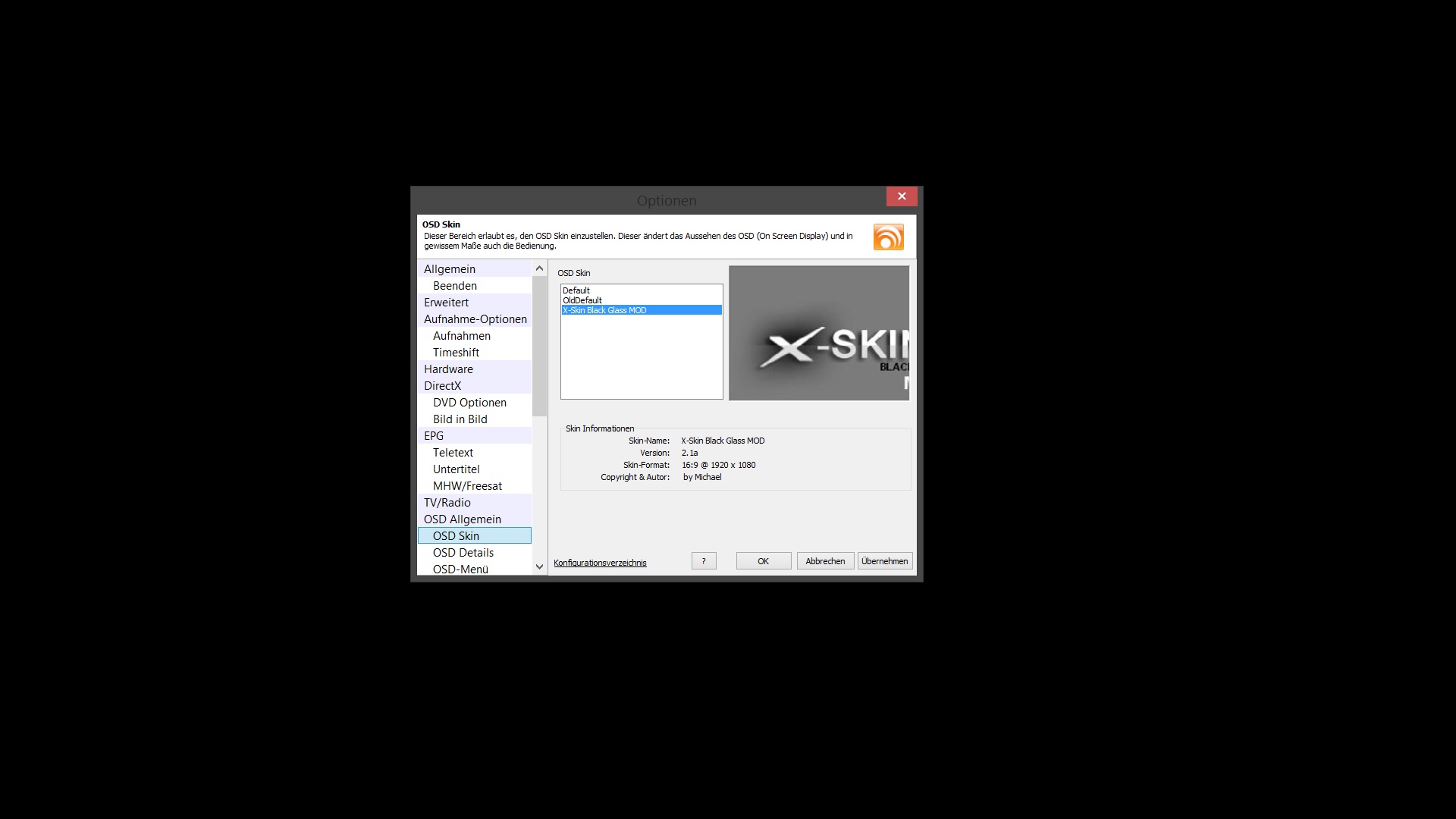Close the Optionen dialog window
This screenshot has height=819, width=1456.
click(901, 196)
